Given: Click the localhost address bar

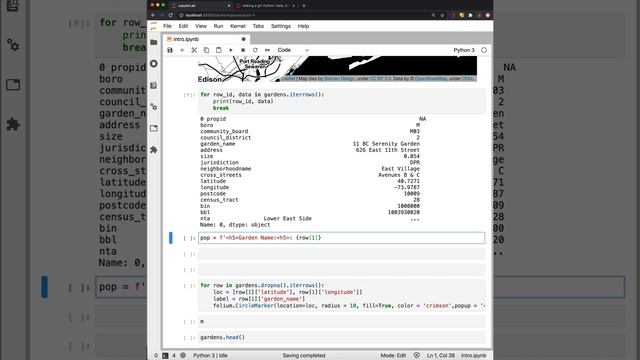Looking at the screenshot, I should pyautogui.click(x=302, y=15).
